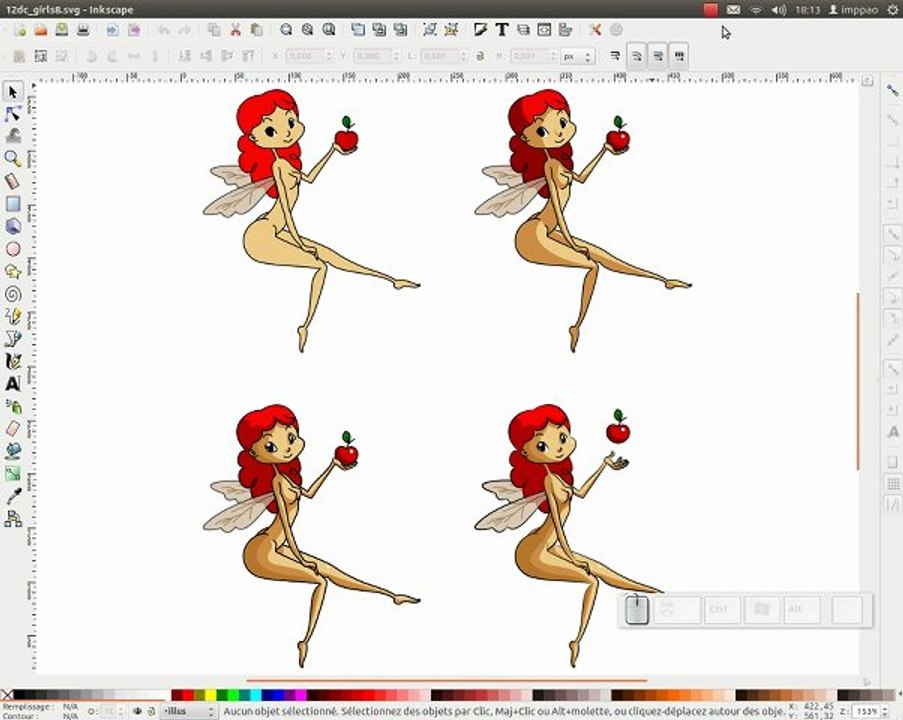Toggle enable snapping at panel top
Viewport: 903px width, 720px height.
coord(892,90)
